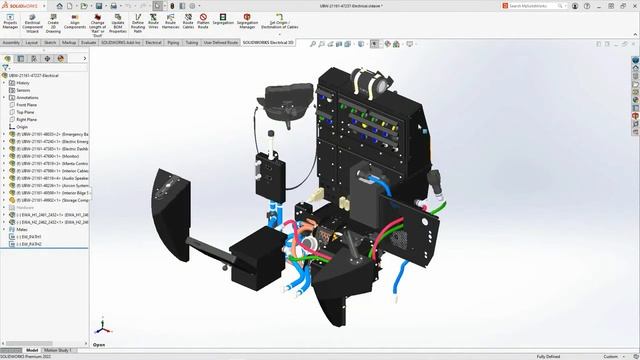Screen dimensions: 640x360
Task: Click the Flatten Route tool
Action: pyautogui.click(x=203, y=21)
